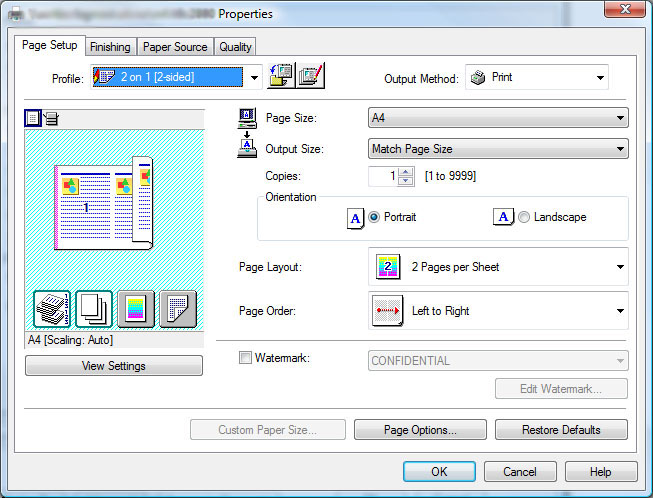Click the profile icon in Profile box
Viewport: 653px width, 498px height.
tap(104, 77)
